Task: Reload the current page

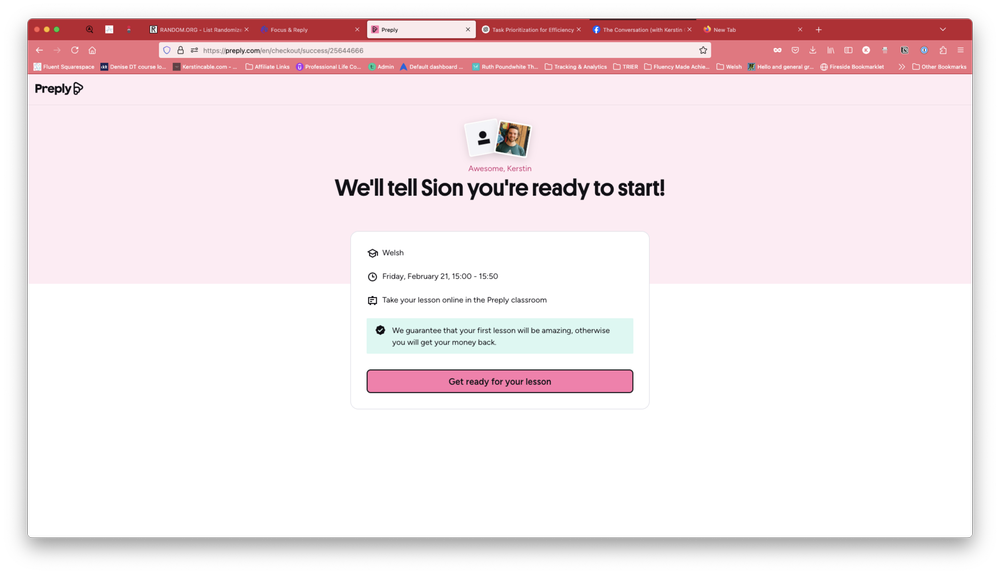Action: [75, 50]
